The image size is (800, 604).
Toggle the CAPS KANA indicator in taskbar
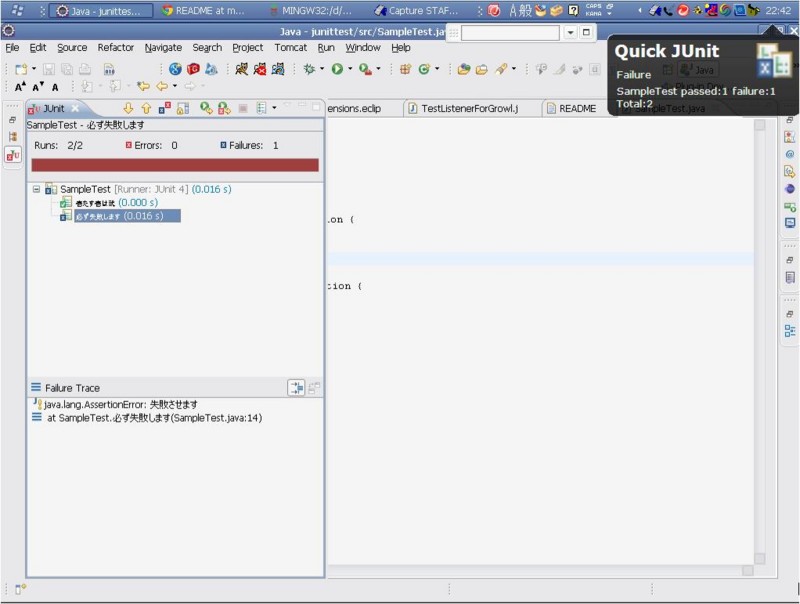point(593,10)
